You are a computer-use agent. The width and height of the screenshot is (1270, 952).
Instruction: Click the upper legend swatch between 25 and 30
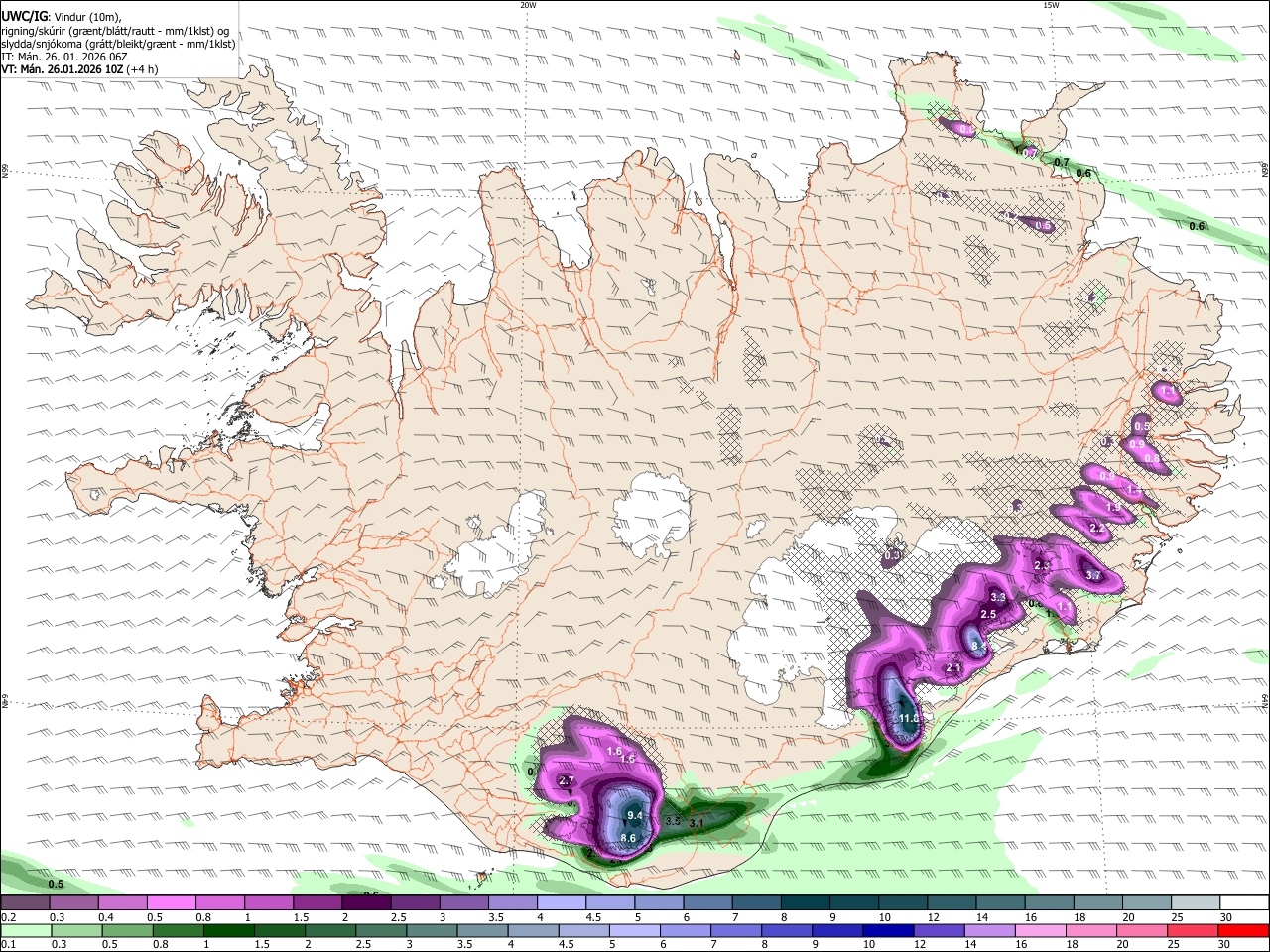(x=1197, y=903)
